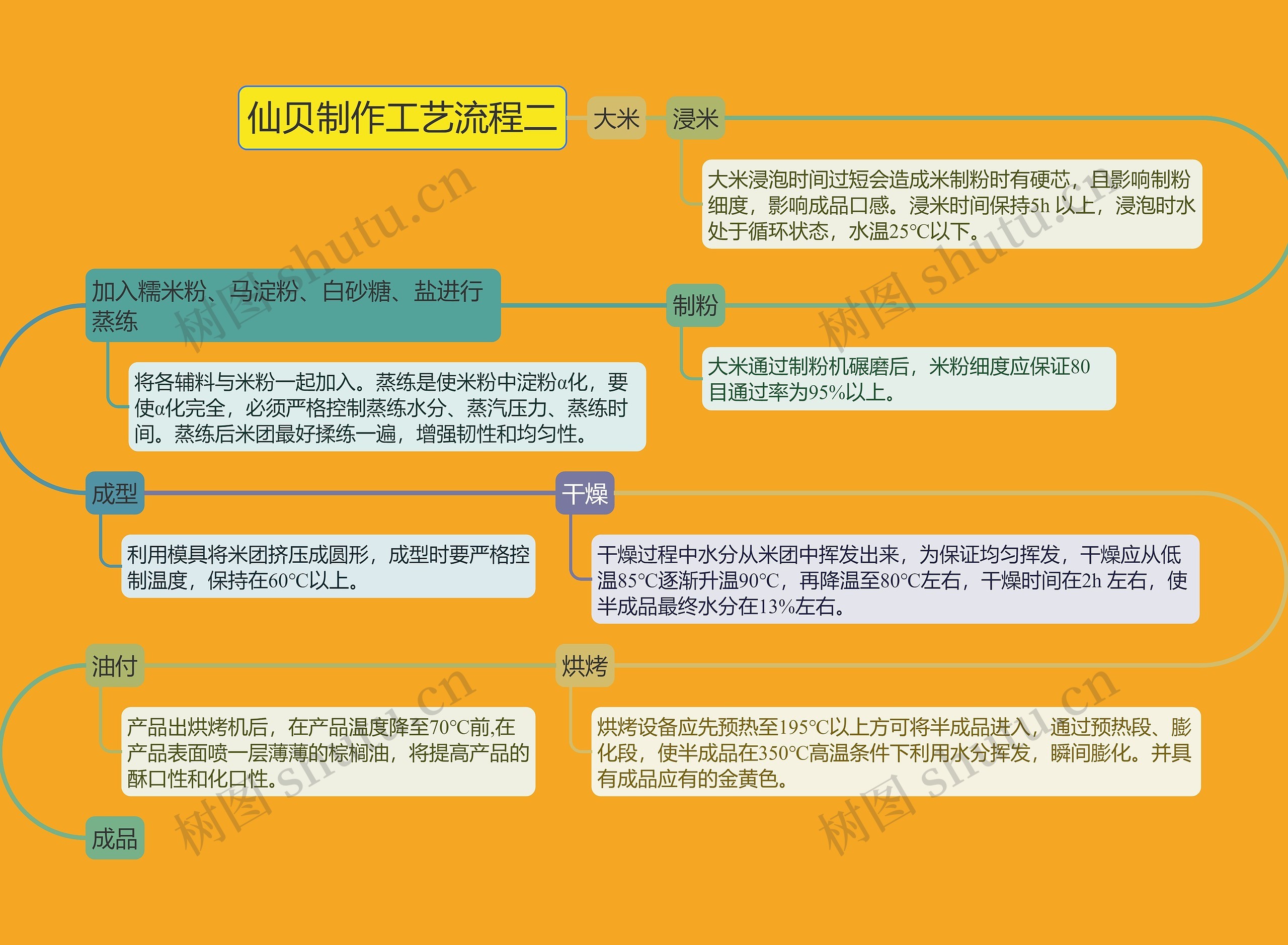Viewport: 1288px width, 945px height.
Task: Select the 油付 step node
Action: [114, 666]
